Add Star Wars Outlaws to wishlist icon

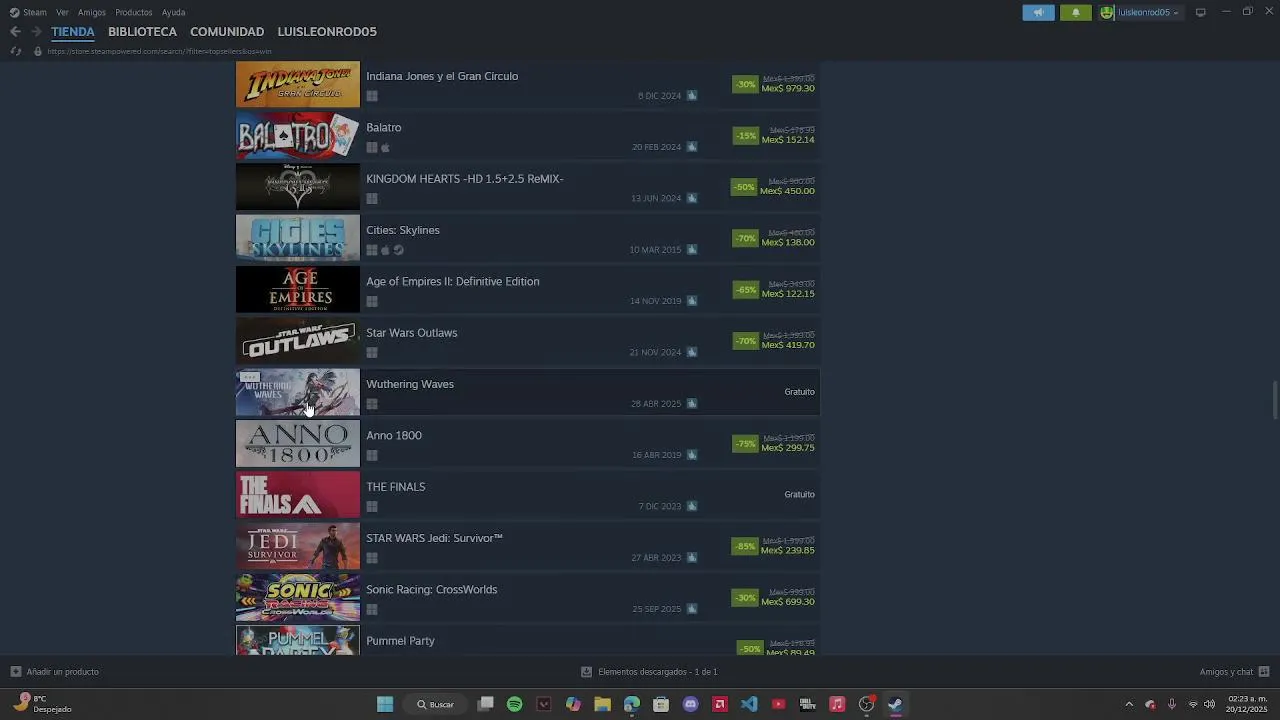(692, 352)
